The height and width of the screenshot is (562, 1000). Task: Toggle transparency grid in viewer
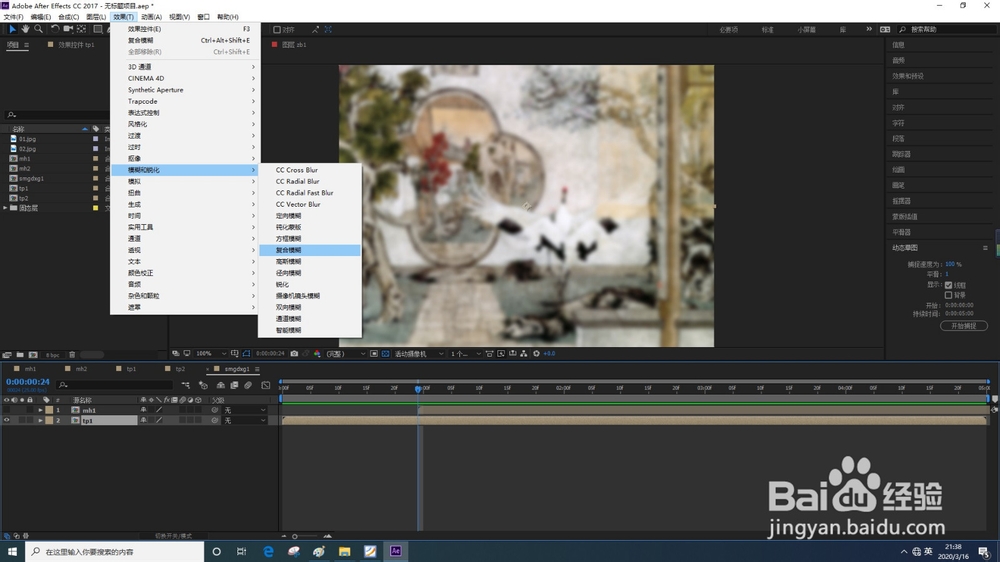click(x=385, y=353)
